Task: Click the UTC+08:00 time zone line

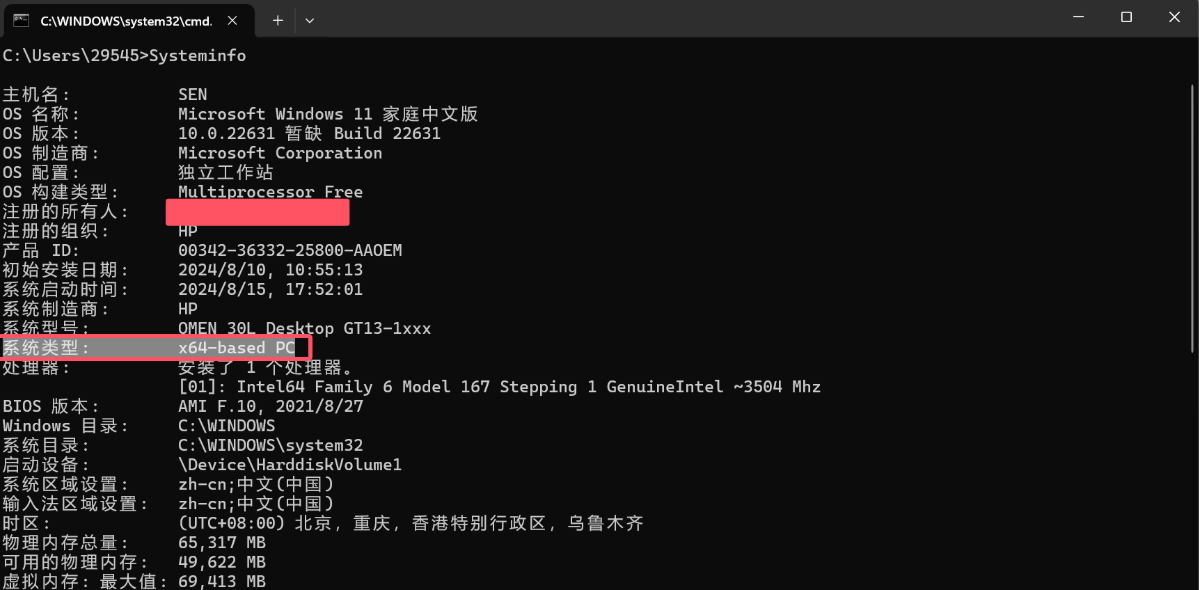Action: pyautogui.click(x=411, y=523)
